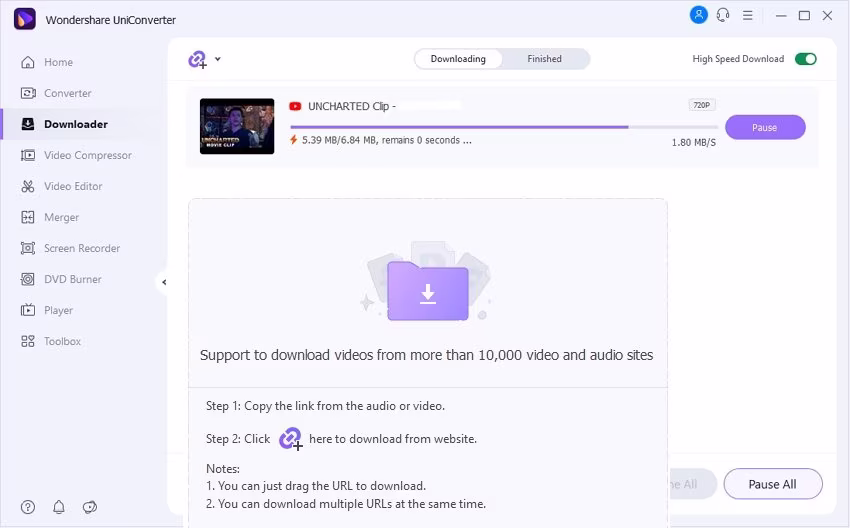Image resolution: width=850 pixels, height=528 pixels.
Task: Click the Wondershare UniConverter title text
Action: 111,20
